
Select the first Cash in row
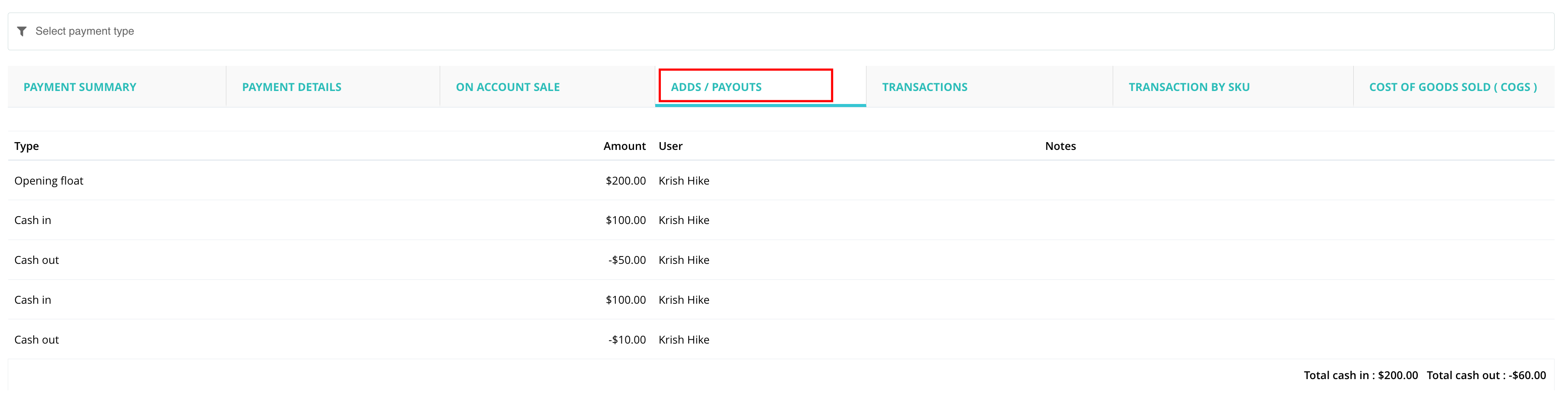coord(780,221)
